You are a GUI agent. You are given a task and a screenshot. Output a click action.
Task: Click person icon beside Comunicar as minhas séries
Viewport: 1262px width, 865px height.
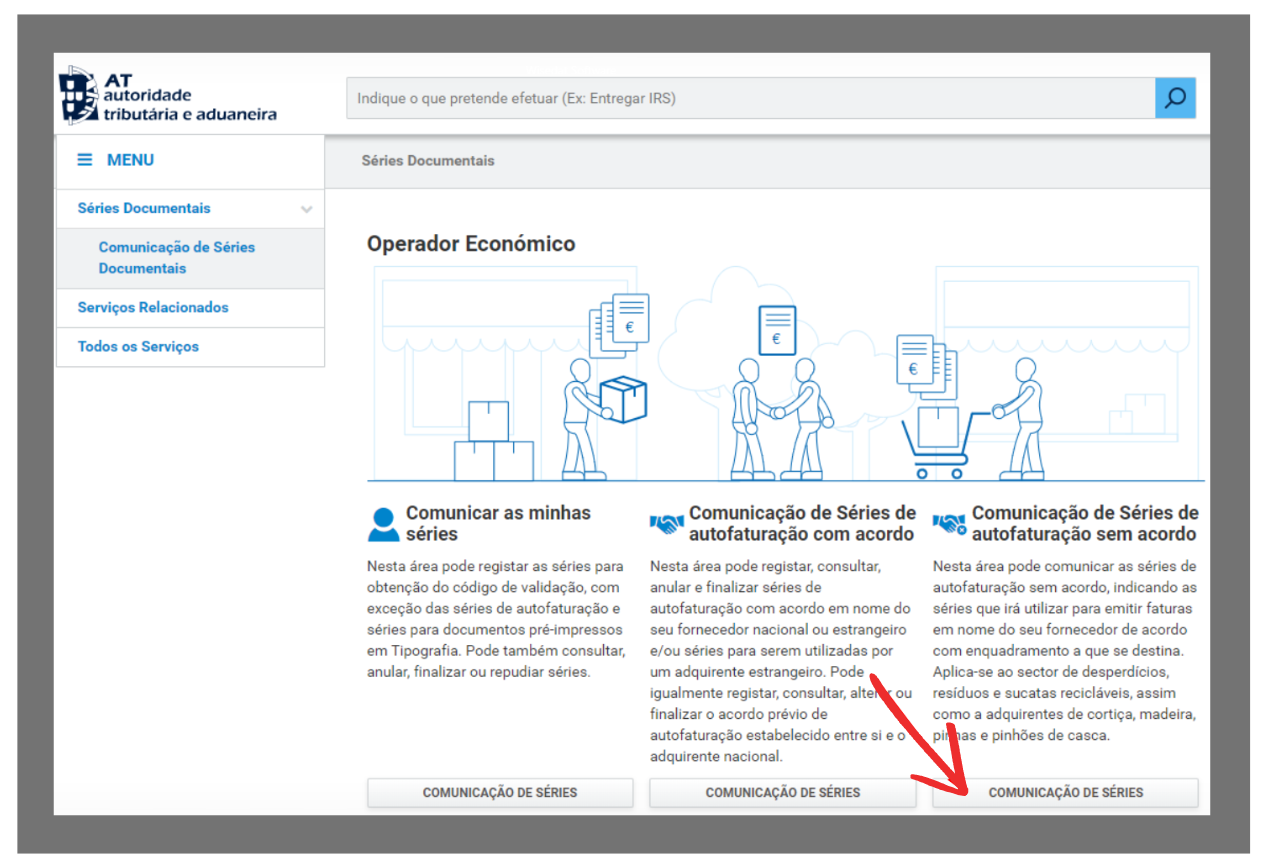click(383, 524)
